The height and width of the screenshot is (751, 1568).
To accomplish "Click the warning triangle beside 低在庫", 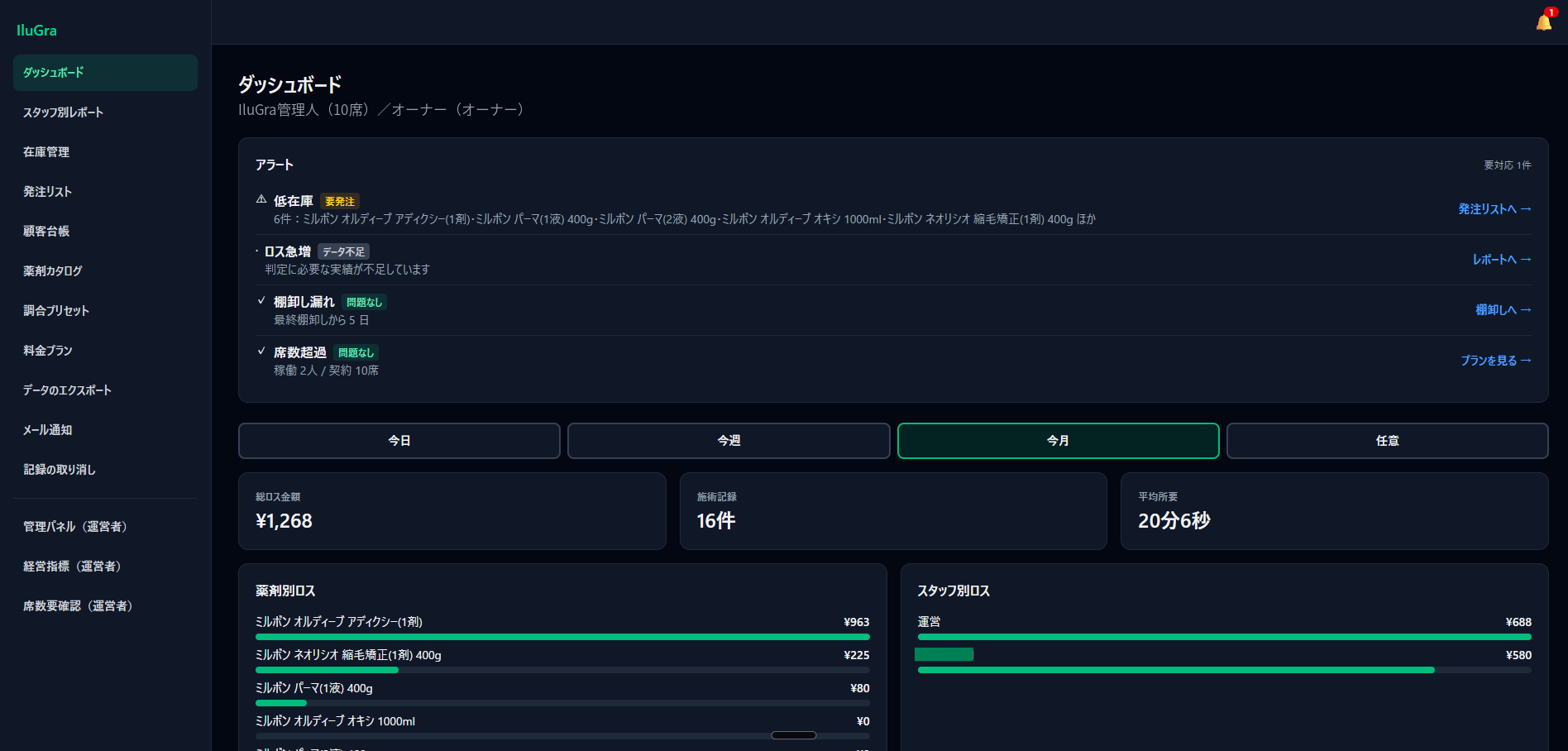I will click(261, 199).
